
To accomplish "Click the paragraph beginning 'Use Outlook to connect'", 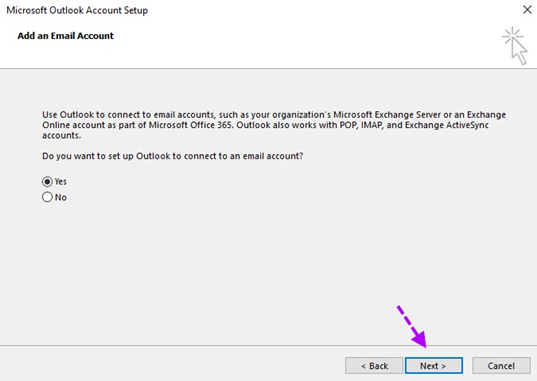I will pyautogui.click(x=274, y=125).
